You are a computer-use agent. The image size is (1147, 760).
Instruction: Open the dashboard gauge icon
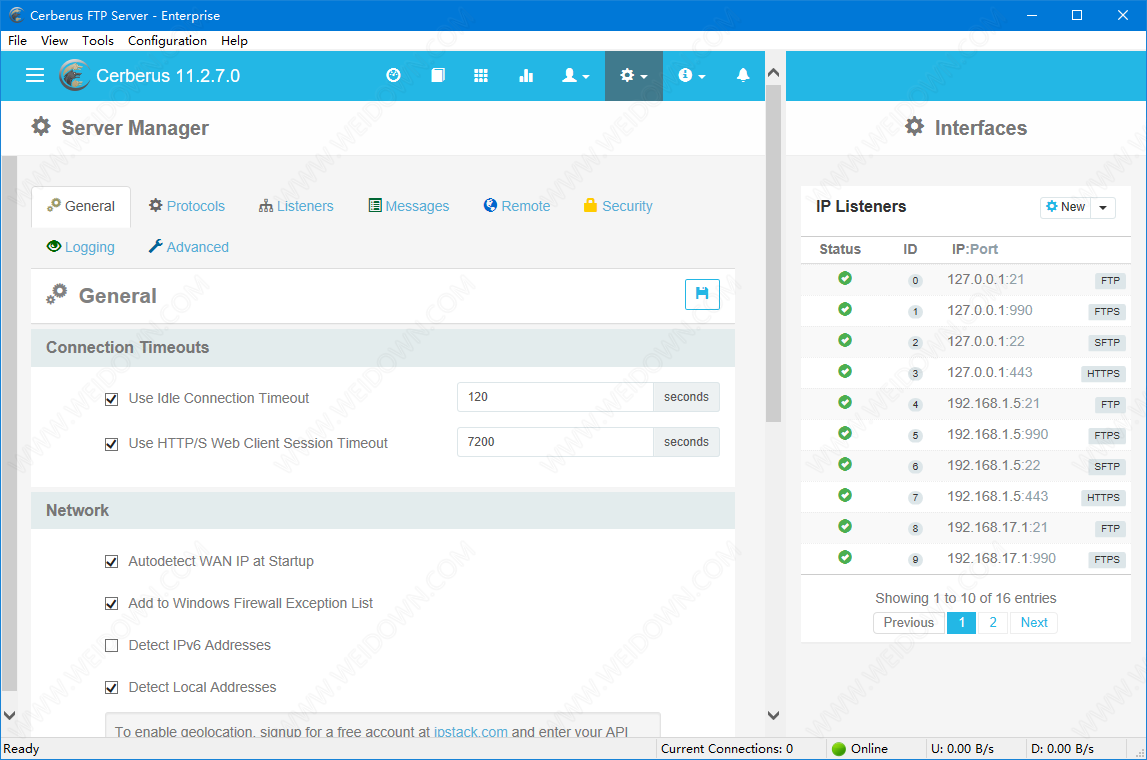pos(394,75)
